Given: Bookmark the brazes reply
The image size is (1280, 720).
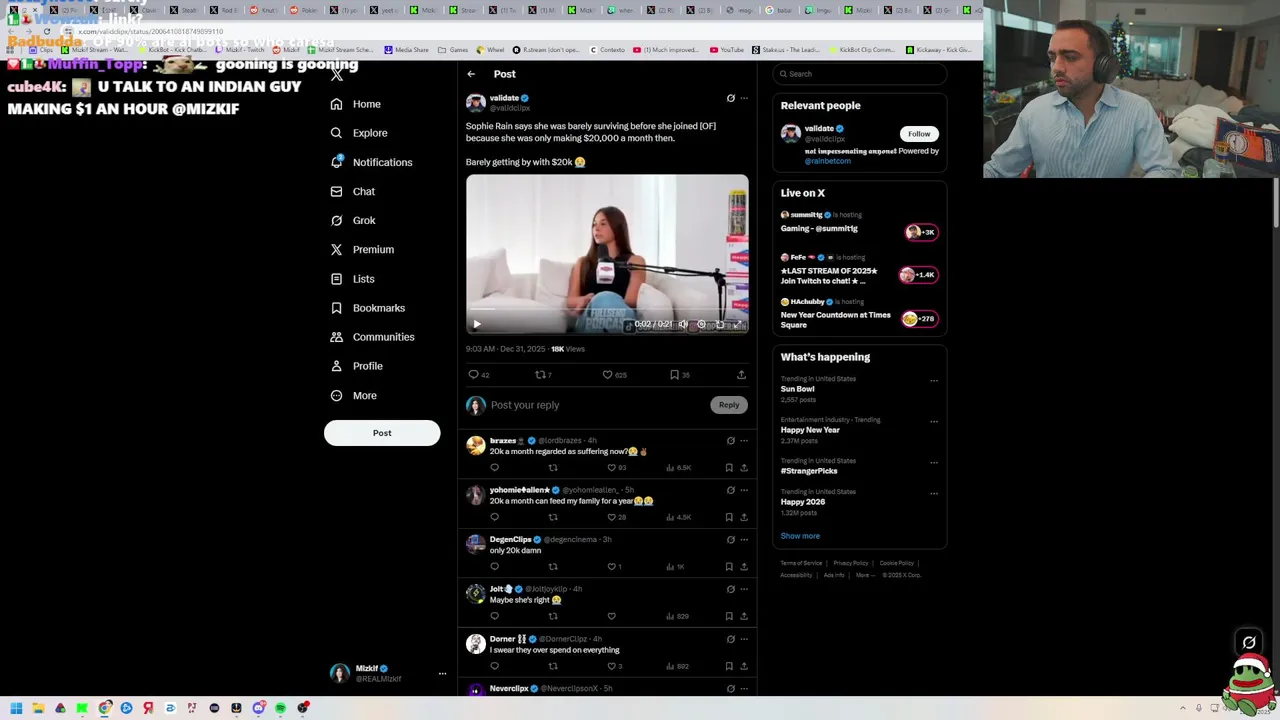Looking at the screenshot, I should click(x=729, y=468).
